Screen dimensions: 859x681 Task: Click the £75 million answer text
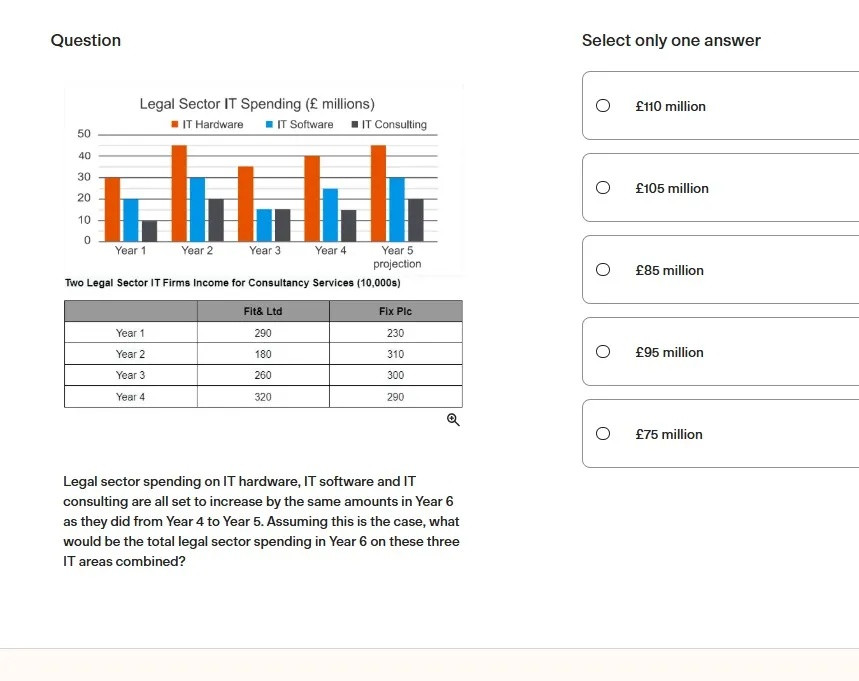(x=669, y=434)
